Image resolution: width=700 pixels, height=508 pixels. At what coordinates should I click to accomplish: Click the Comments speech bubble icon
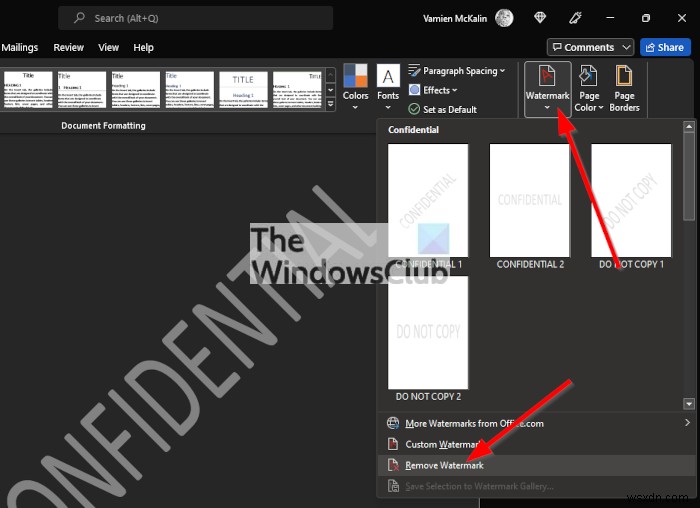(x=557, y=47)
